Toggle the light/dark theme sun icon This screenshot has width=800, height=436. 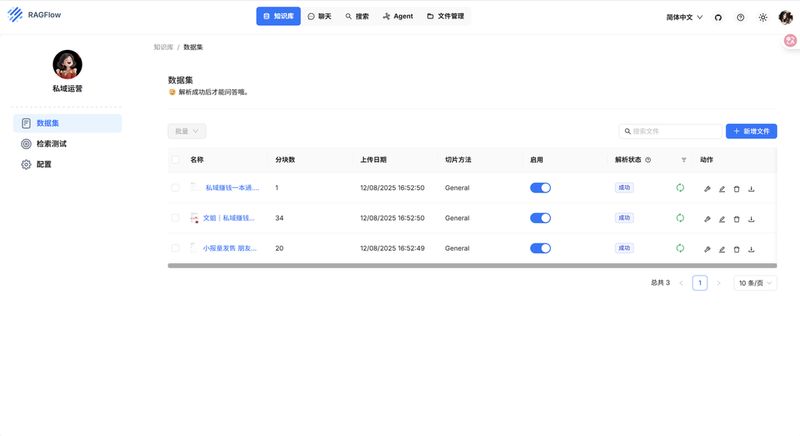(x=763, y=17)
